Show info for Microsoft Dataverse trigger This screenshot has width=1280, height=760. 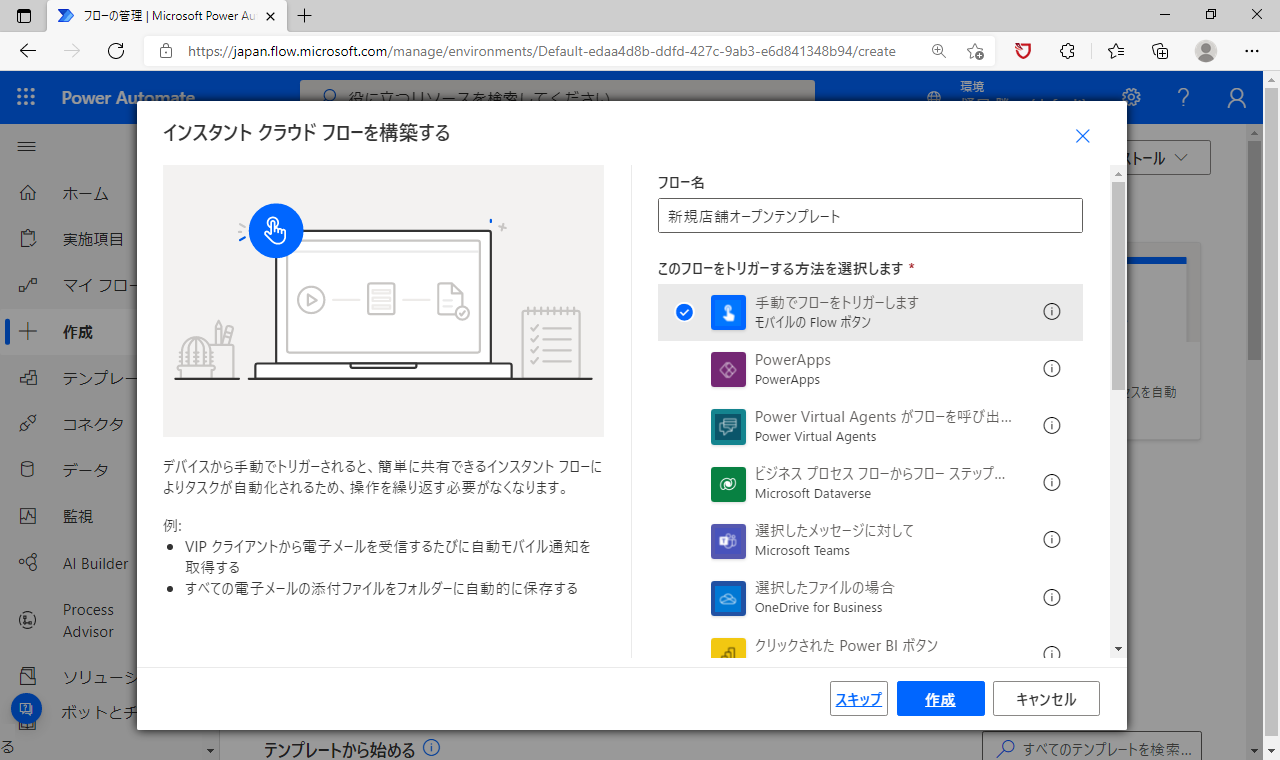(1051, 482)
